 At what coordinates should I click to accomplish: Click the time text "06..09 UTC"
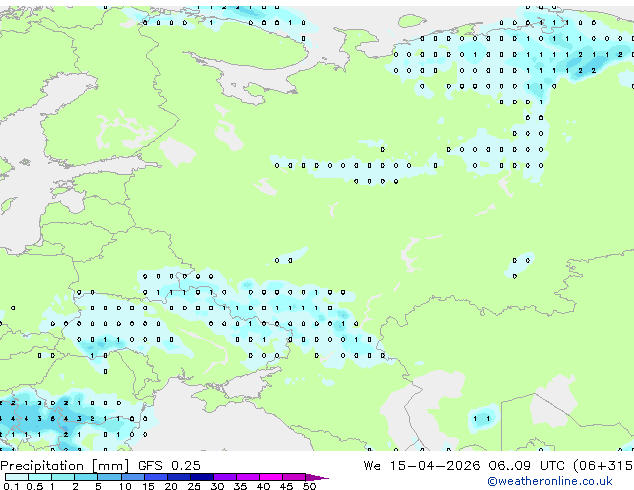[x=528, y=465]
